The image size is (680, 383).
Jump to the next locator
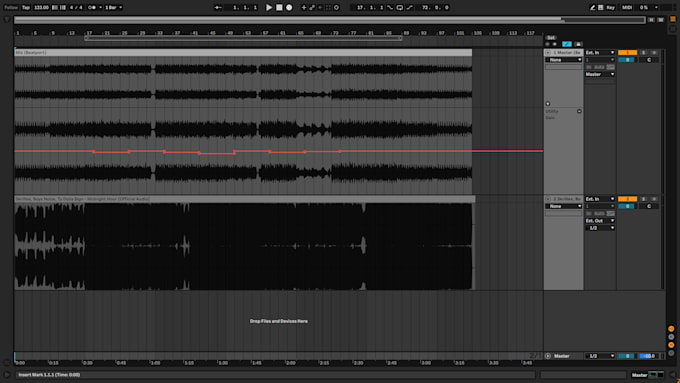[x=555, y=44]
